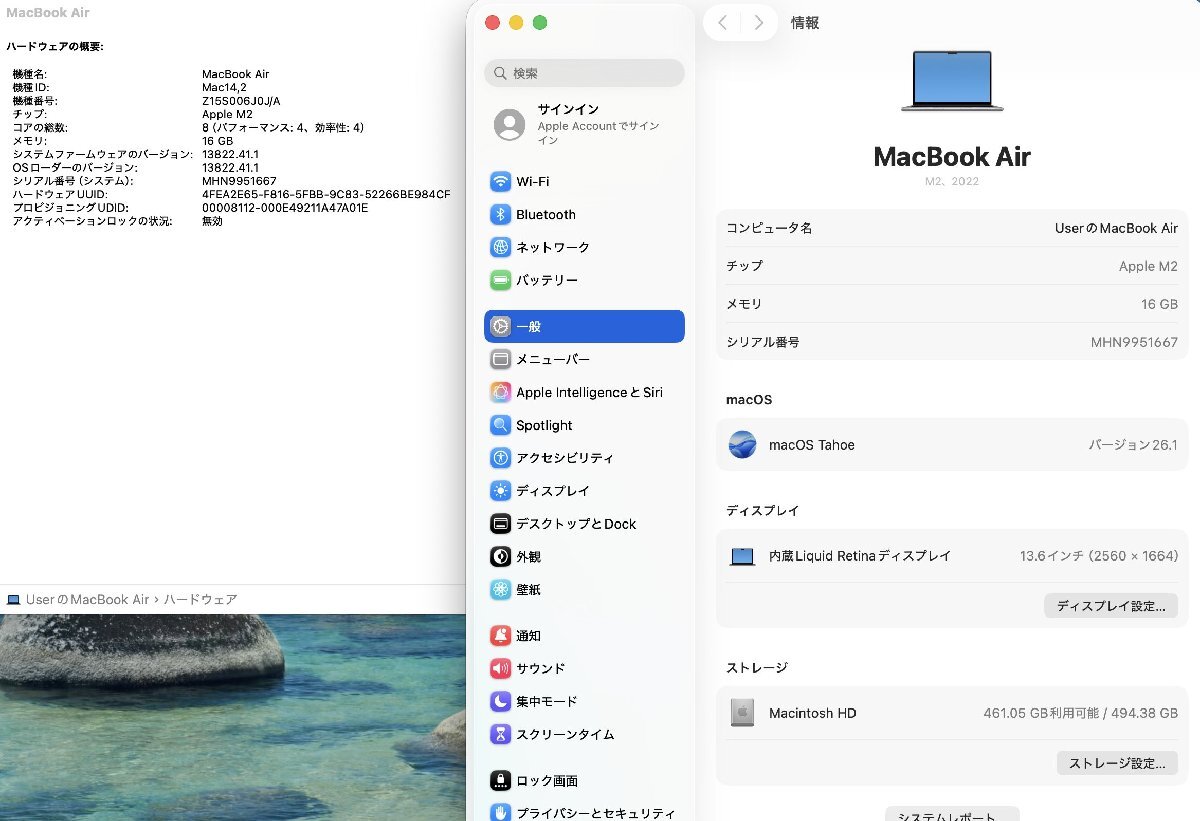Go forward with the right chevron
This screenshot has height=821, width=1200.
(759, 22)
